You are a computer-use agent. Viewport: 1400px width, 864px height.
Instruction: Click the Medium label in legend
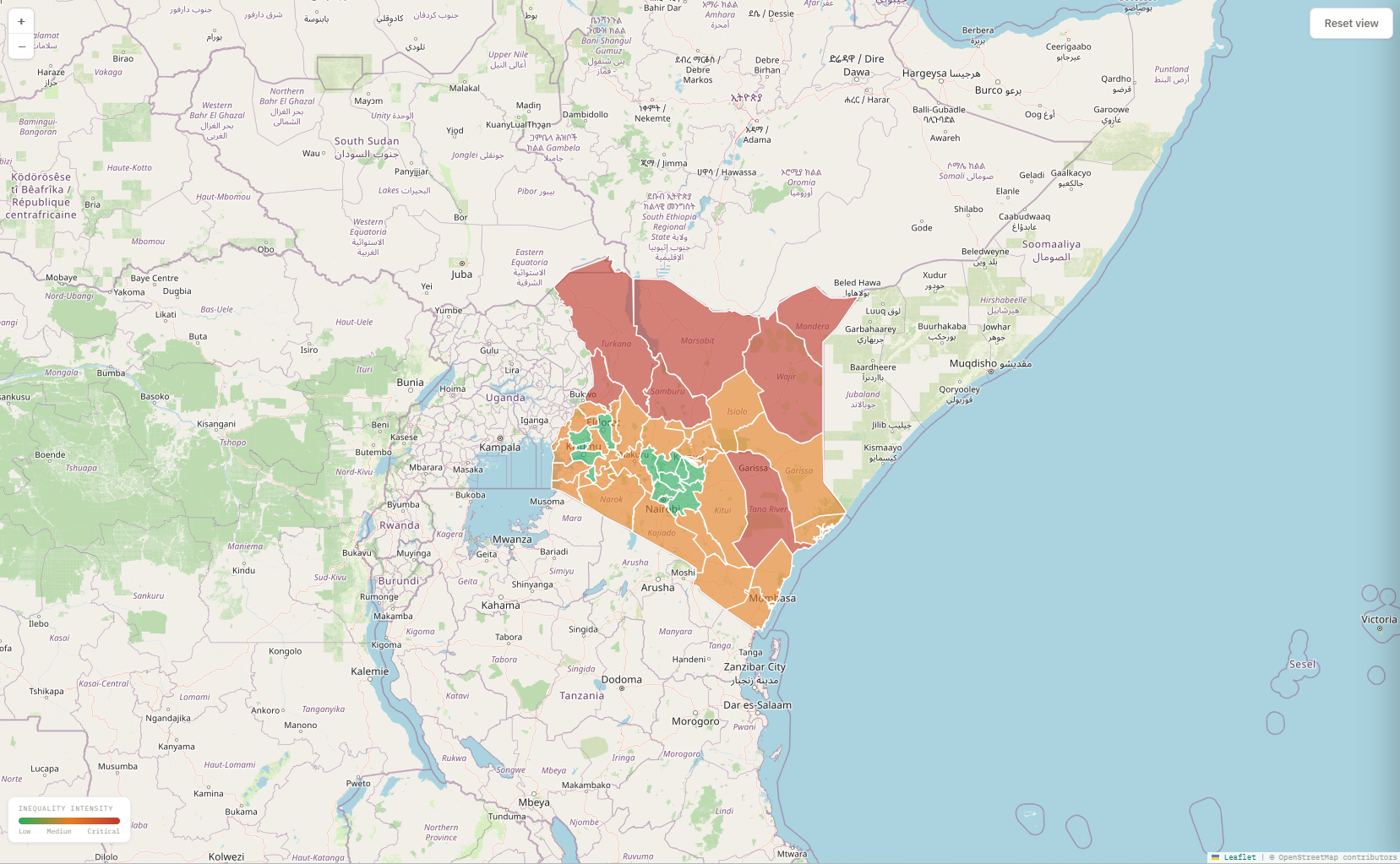[x=59, y=832]
